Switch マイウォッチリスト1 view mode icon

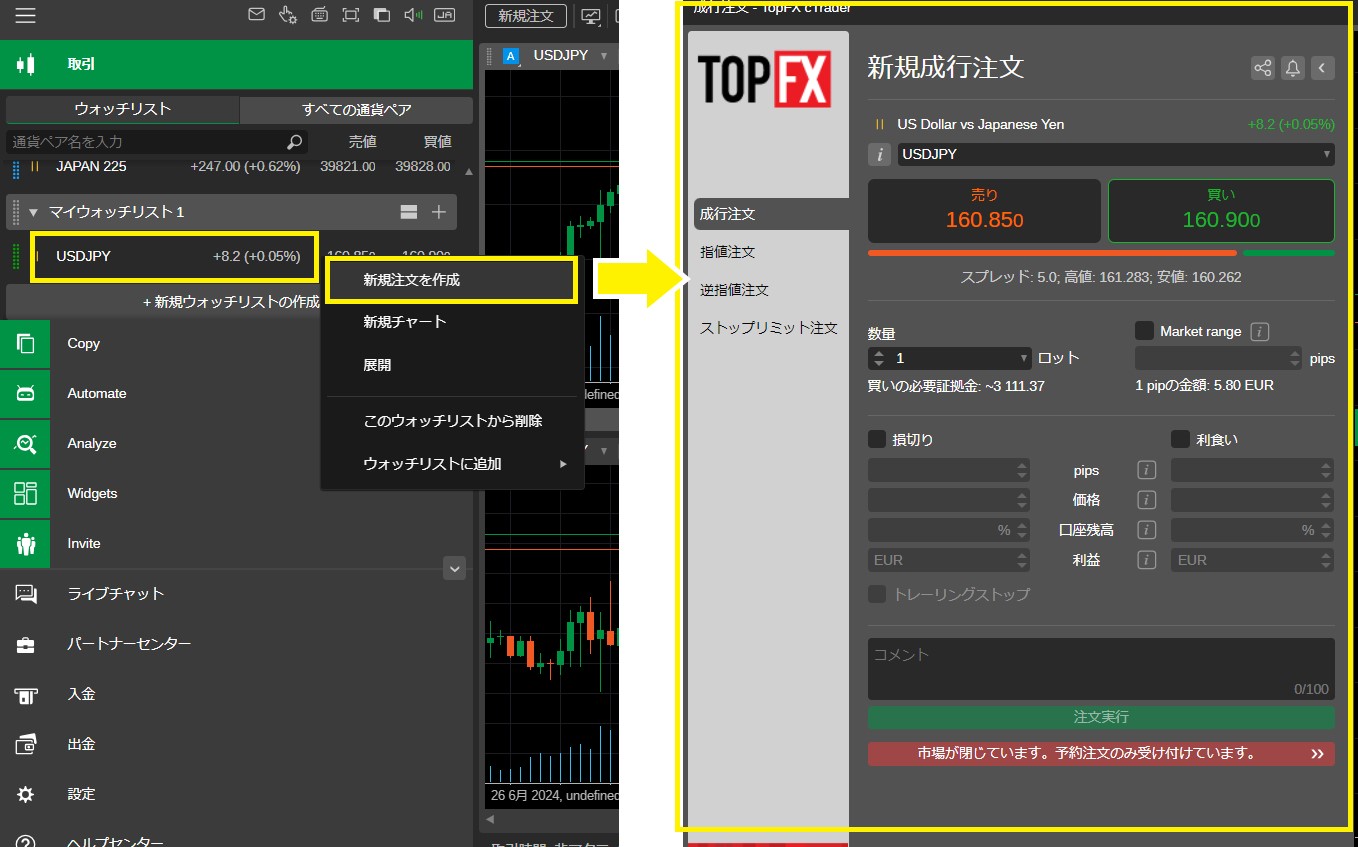tap(408, 212)
